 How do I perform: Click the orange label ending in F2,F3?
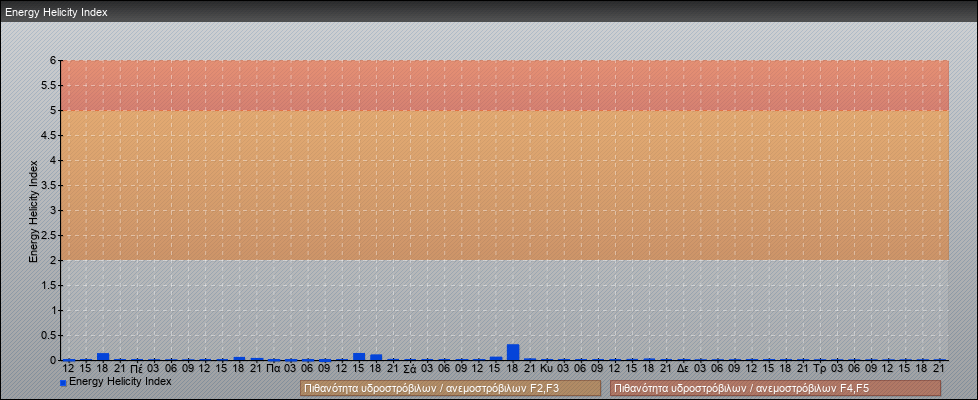[x=450, y=389]
